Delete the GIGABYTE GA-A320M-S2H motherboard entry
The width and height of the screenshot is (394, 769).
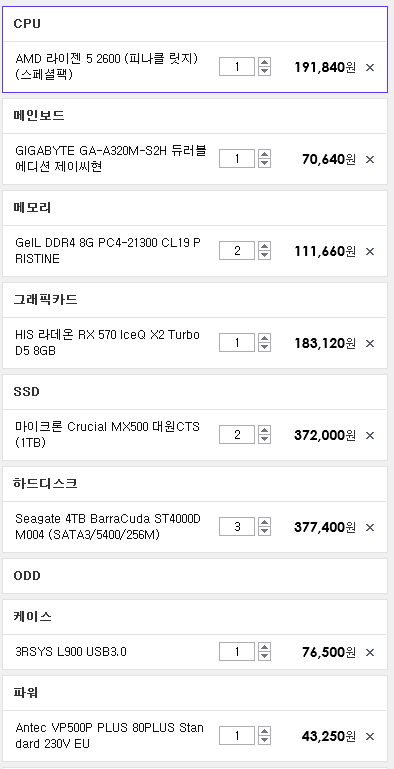click(x=370, y=159)
